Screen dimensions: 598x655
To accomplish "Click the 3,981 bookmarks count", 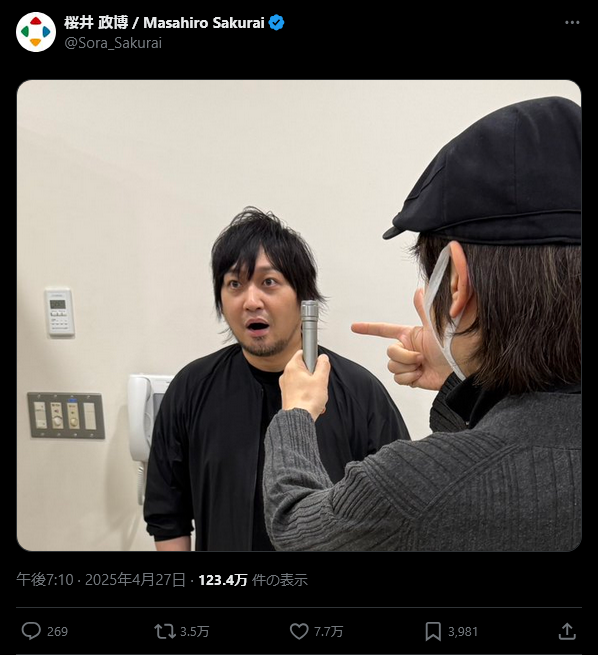I will [x=463, y=631].
